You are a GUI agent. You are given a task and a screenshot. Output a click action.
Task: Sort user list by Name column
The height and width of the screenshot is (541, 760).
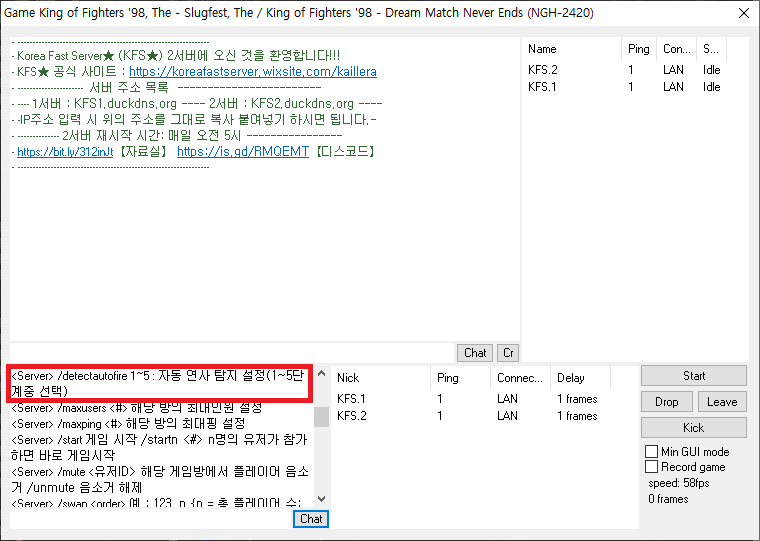coord(572,49)
